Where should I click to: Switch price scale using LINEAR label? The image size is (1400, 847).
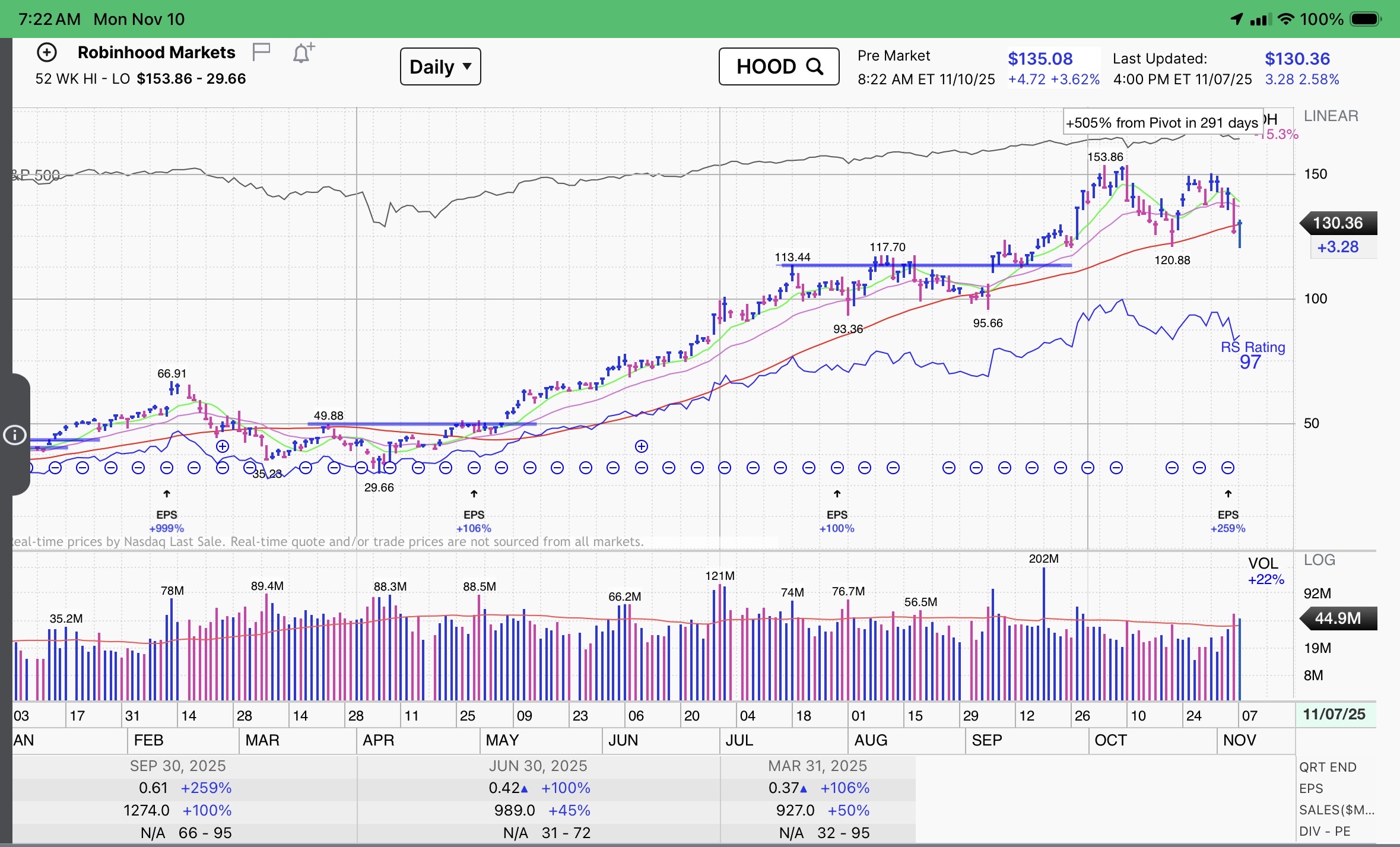1331,116
